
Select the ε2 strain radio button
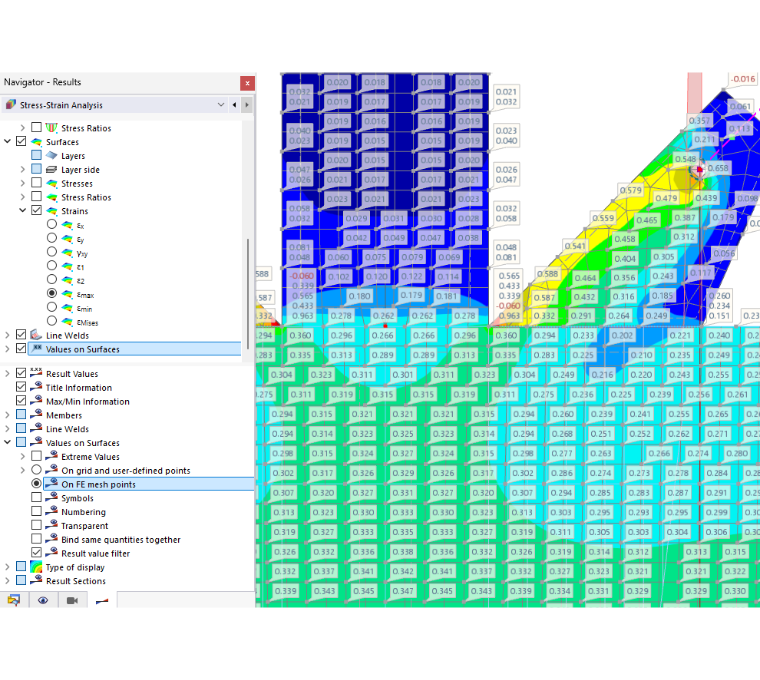[52, 279]
